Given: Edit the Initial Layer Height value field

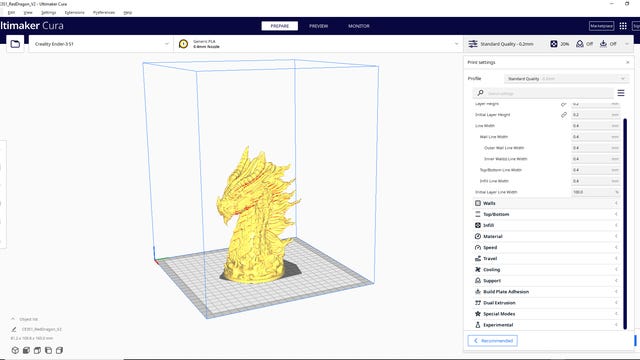Looking at the screenshot, I should tap(596, 115).
